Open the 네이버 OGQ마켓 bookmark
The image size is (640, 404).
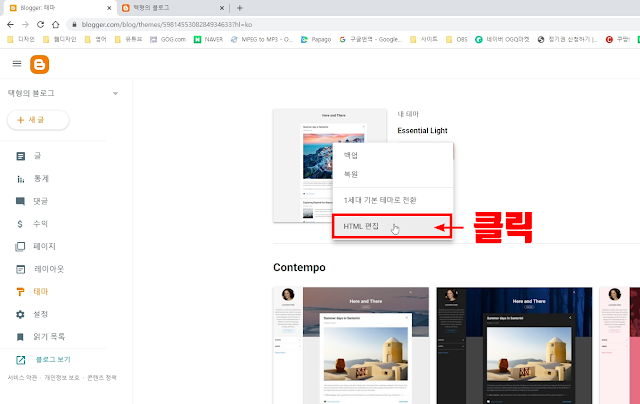502,40
